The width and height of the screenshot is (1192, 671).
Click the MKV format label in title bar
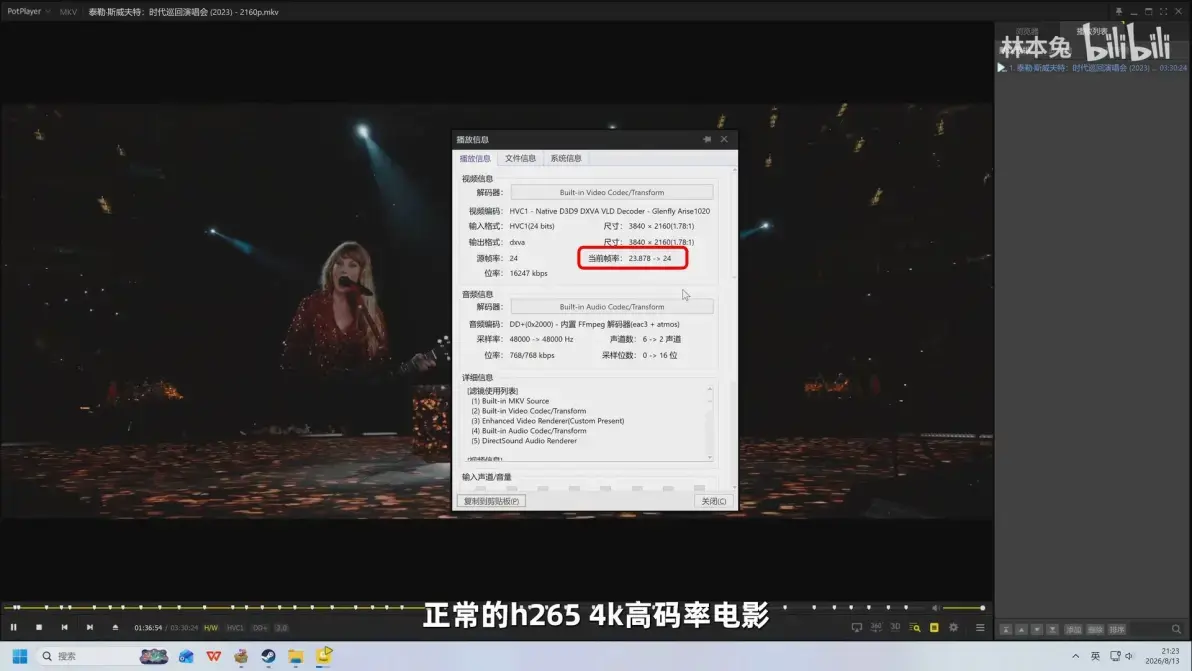click(x=68, y=12)
